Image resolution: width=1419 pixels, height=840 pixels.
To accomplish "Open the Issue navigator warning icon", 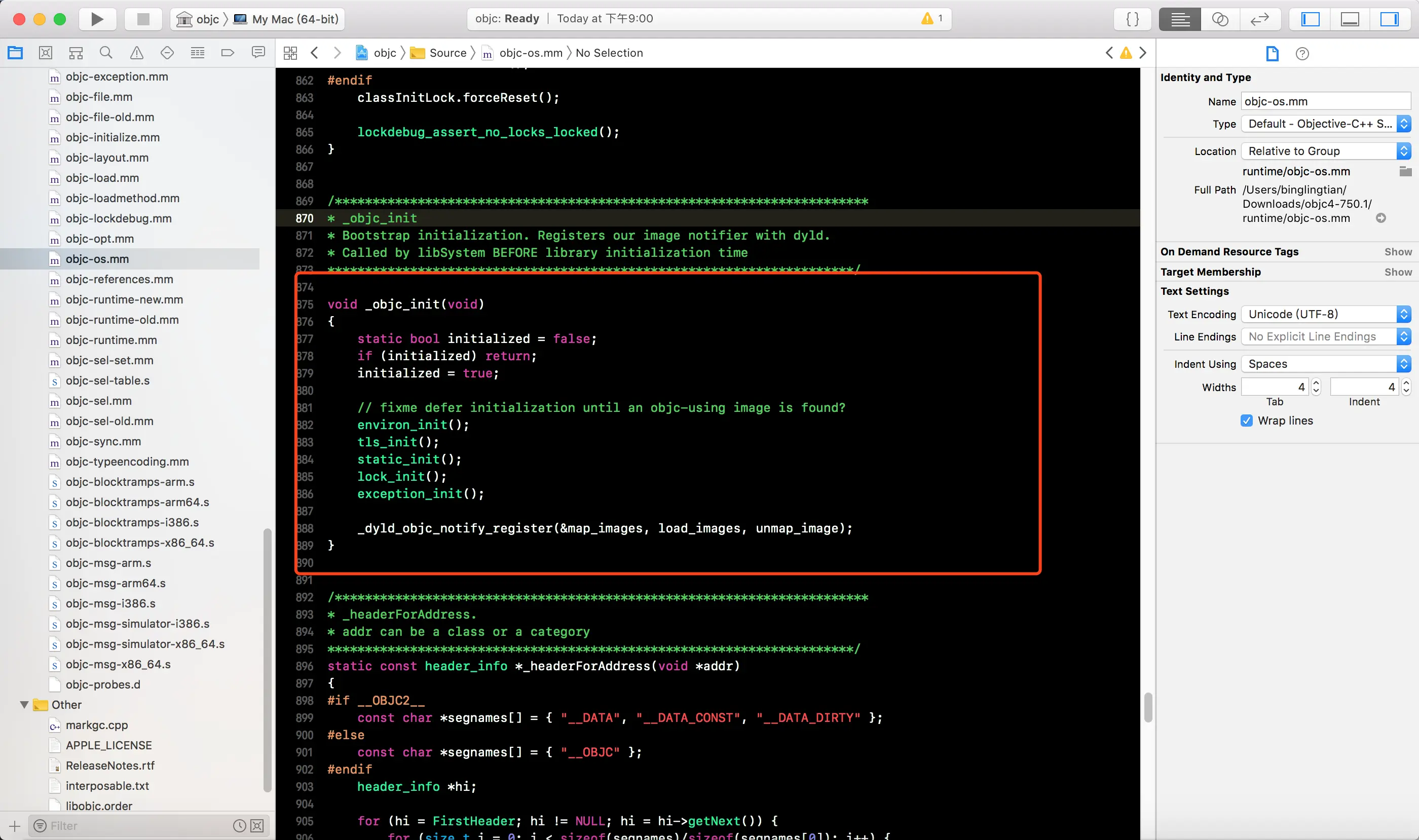I will coord(136,53).
